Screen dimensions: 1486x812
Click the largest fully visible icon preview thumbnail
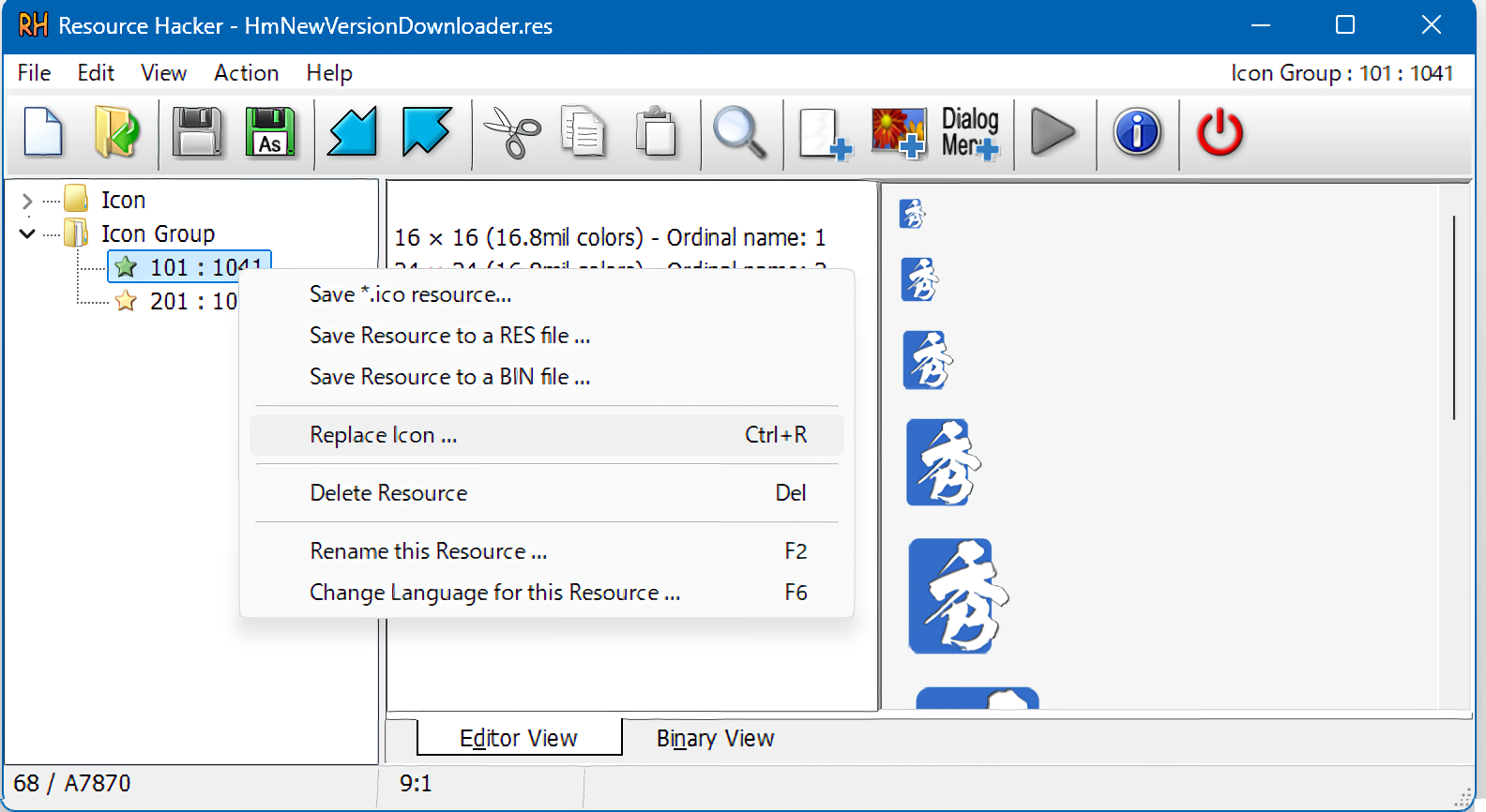click(x=957, y=596)
